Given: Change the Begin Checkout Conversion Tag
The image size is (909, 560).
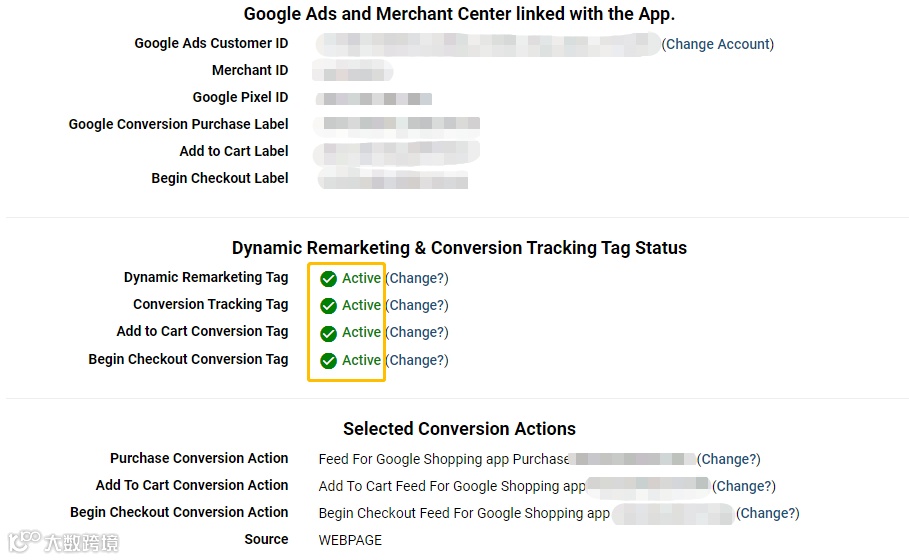Looking at the screenshot, I should coord(417,360).
